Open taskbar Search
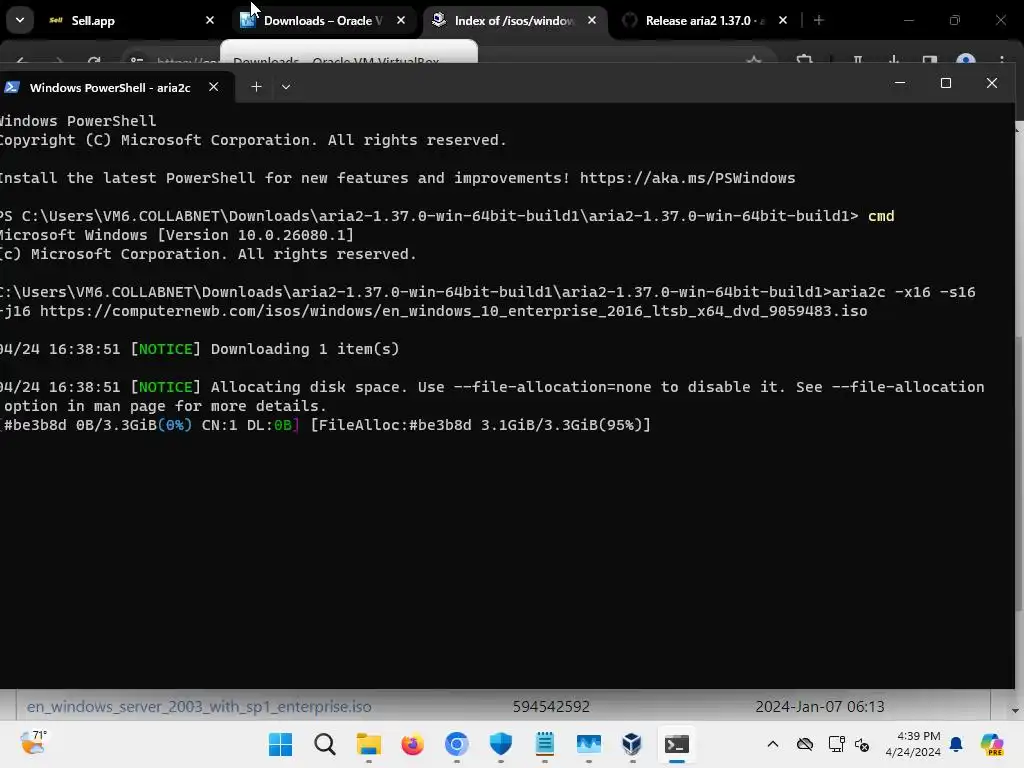The width and height of the screenshot is (1024, 768). point(325,744)
